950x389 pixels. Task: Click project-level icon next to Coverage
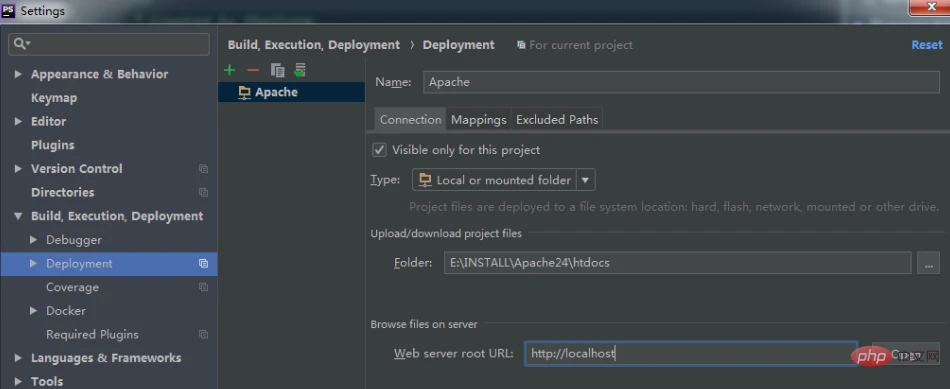tap(204, 287)
